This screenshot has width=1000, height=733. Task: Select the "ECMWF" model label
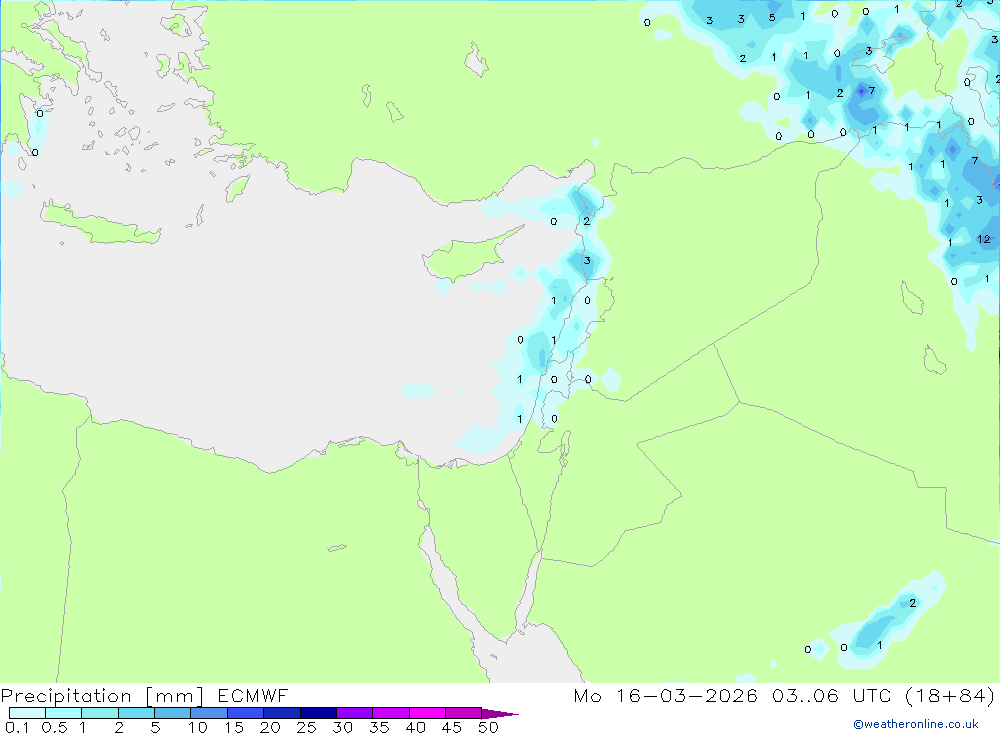[x=253, y=696]
